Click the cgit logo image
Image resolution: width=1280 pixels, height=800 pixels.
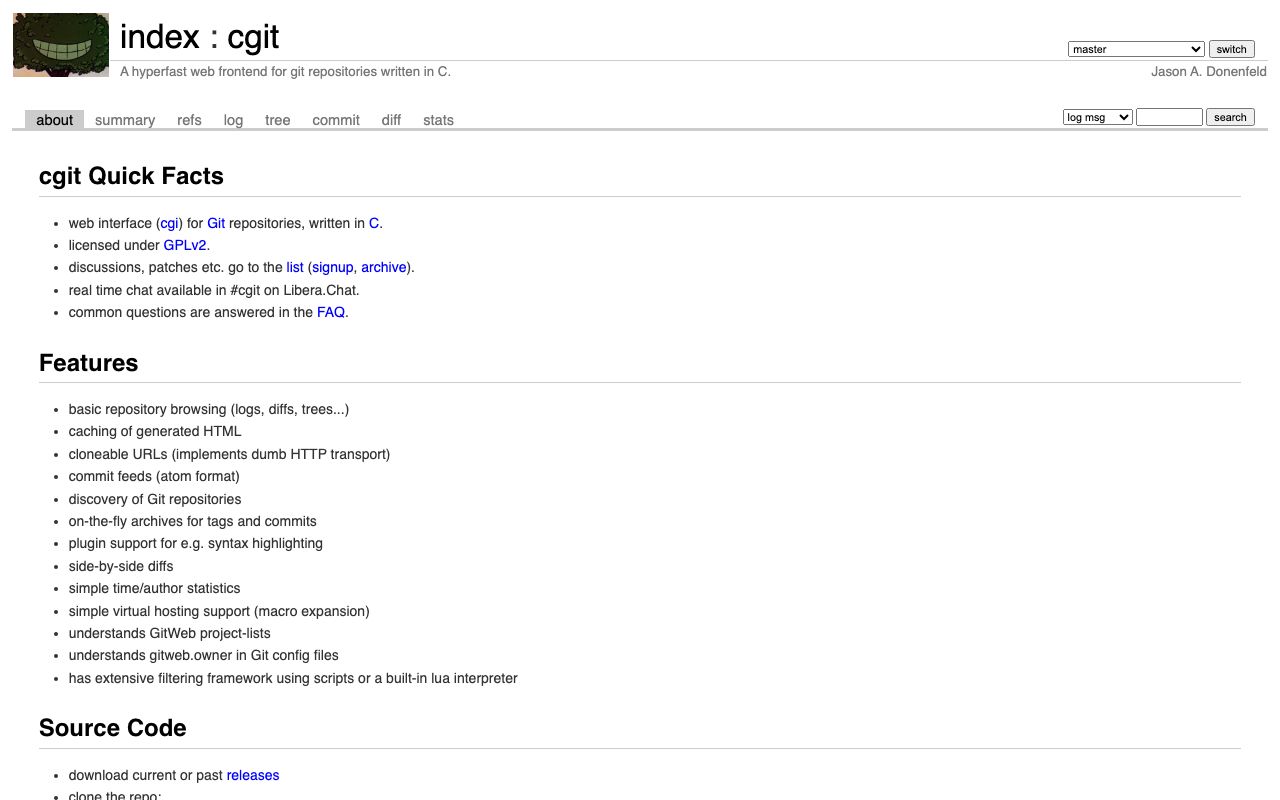tap(61, 45)
